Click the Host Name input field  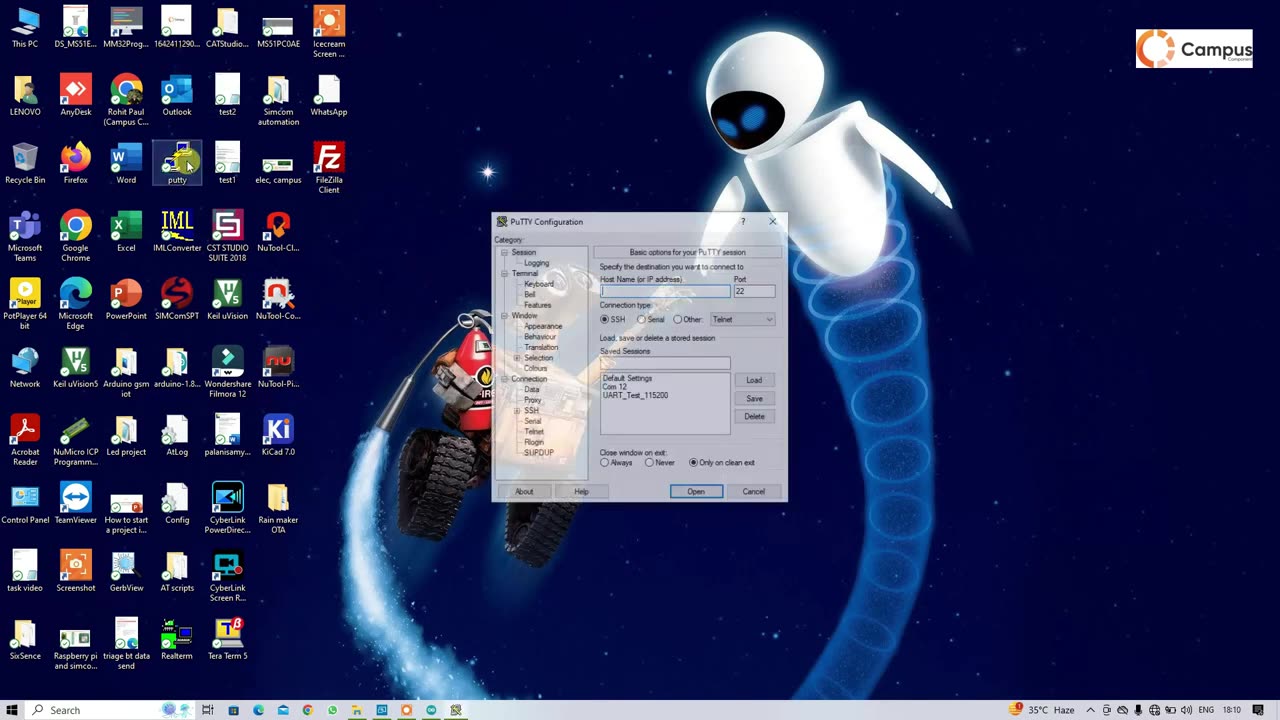coord(665,291)
